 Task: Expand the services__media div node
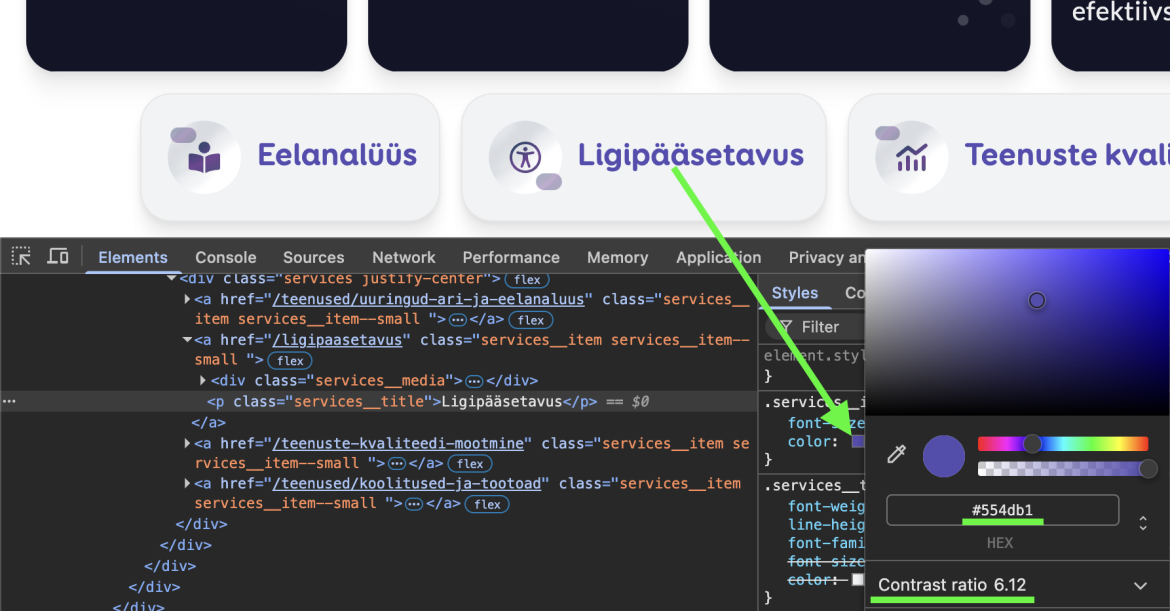click(x=202, y=380)
